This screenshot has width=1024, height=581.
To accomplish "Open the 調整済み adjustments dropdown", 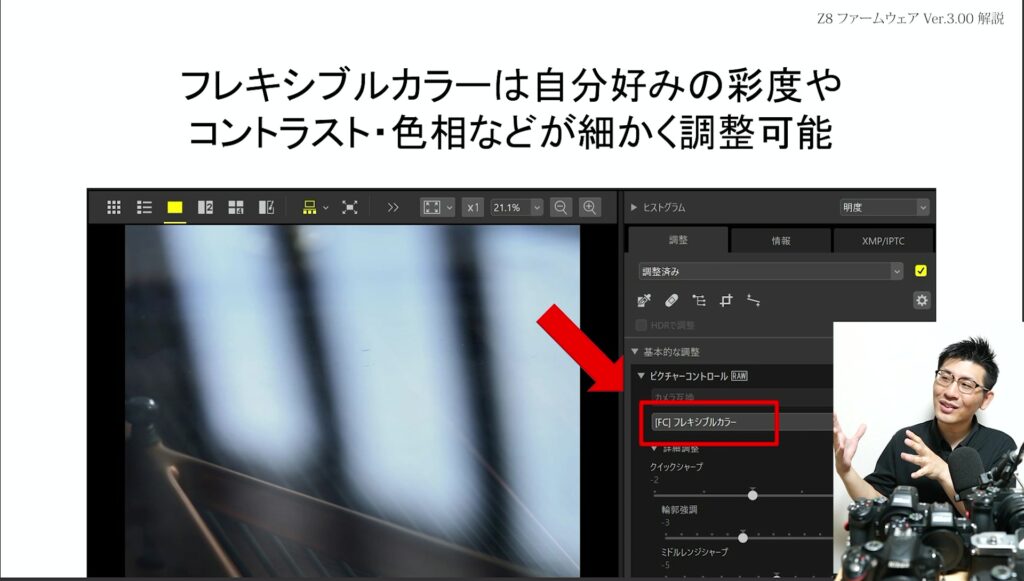I will 771,271.
